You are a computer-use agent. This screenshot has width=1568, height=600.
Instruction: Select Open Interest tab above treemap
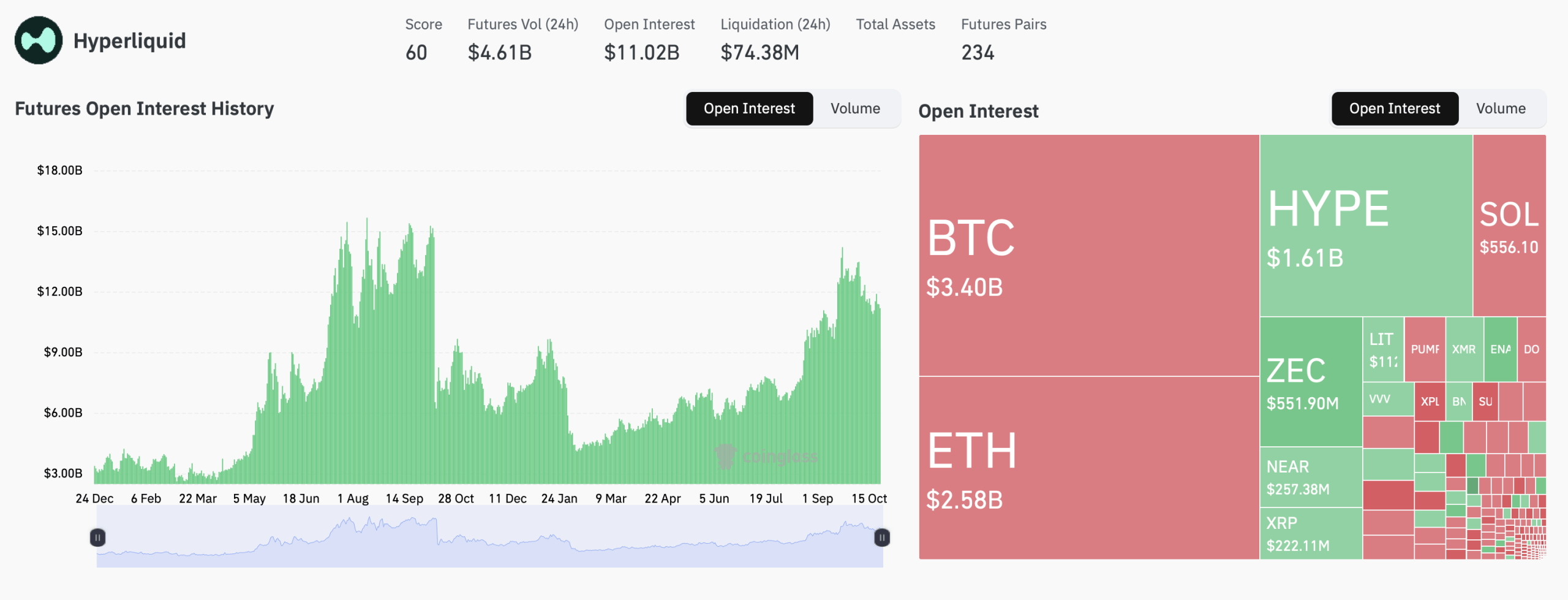click(1395, 109)
